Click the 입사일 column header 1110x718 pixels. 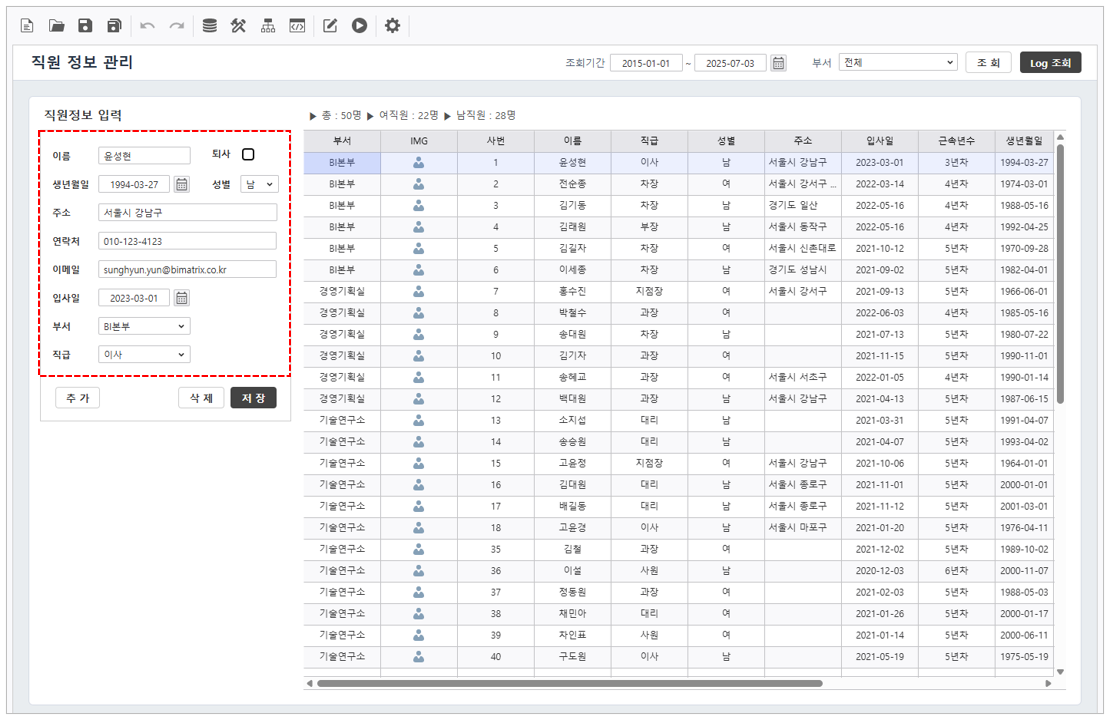click(879, 141)
